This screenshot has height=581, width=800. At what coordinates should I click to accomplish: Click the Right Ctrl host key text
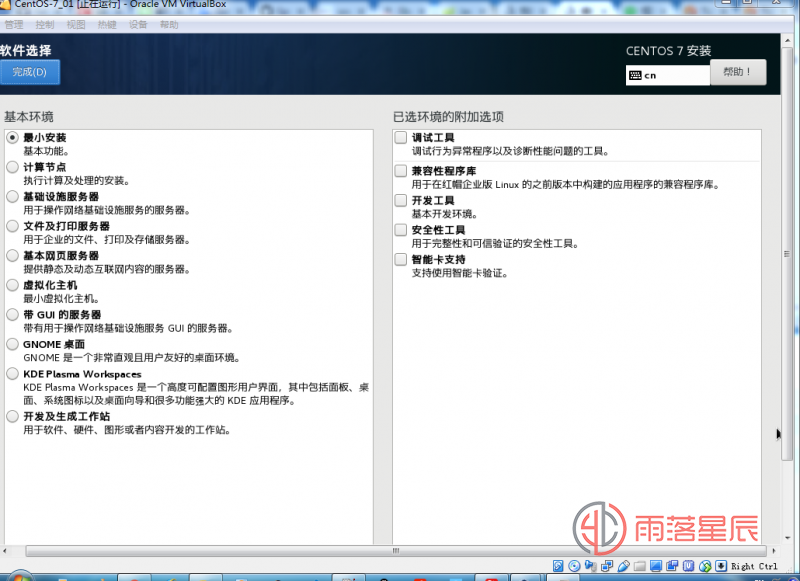coord(754,566)
